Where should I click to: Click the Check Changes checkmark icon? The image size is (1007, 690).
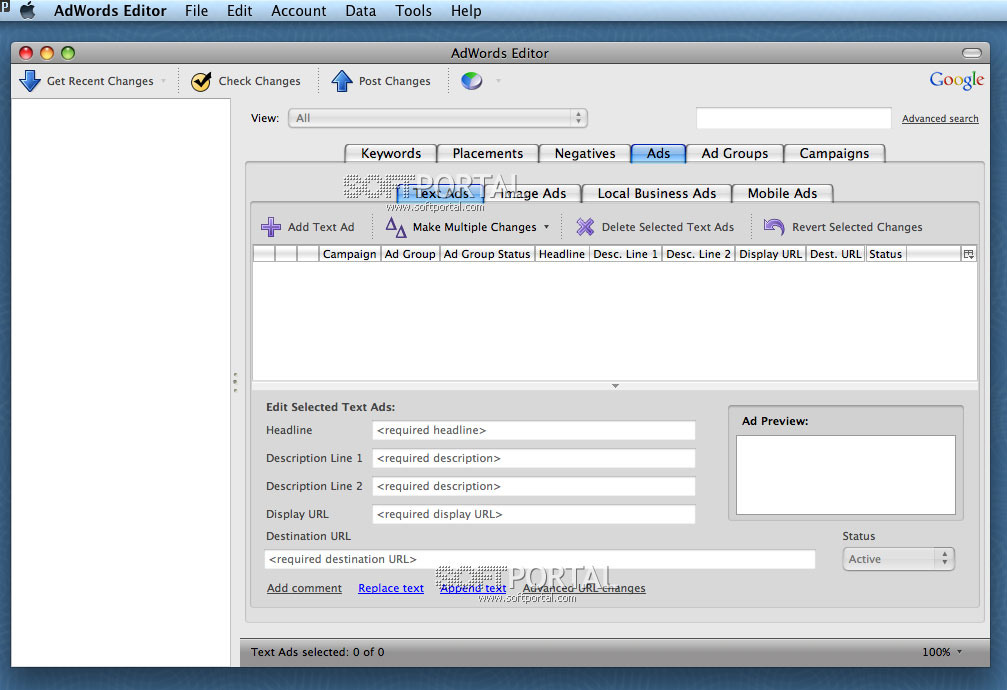pyautogui.click(x=201, y=81)
